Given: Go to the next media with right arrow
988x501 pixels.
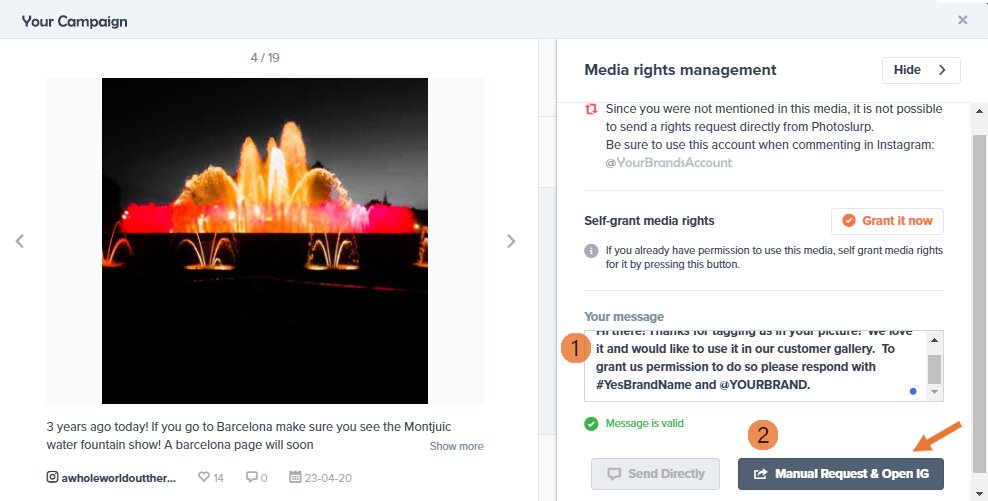Looking at the screenshot, I should [x=511, y=241].
